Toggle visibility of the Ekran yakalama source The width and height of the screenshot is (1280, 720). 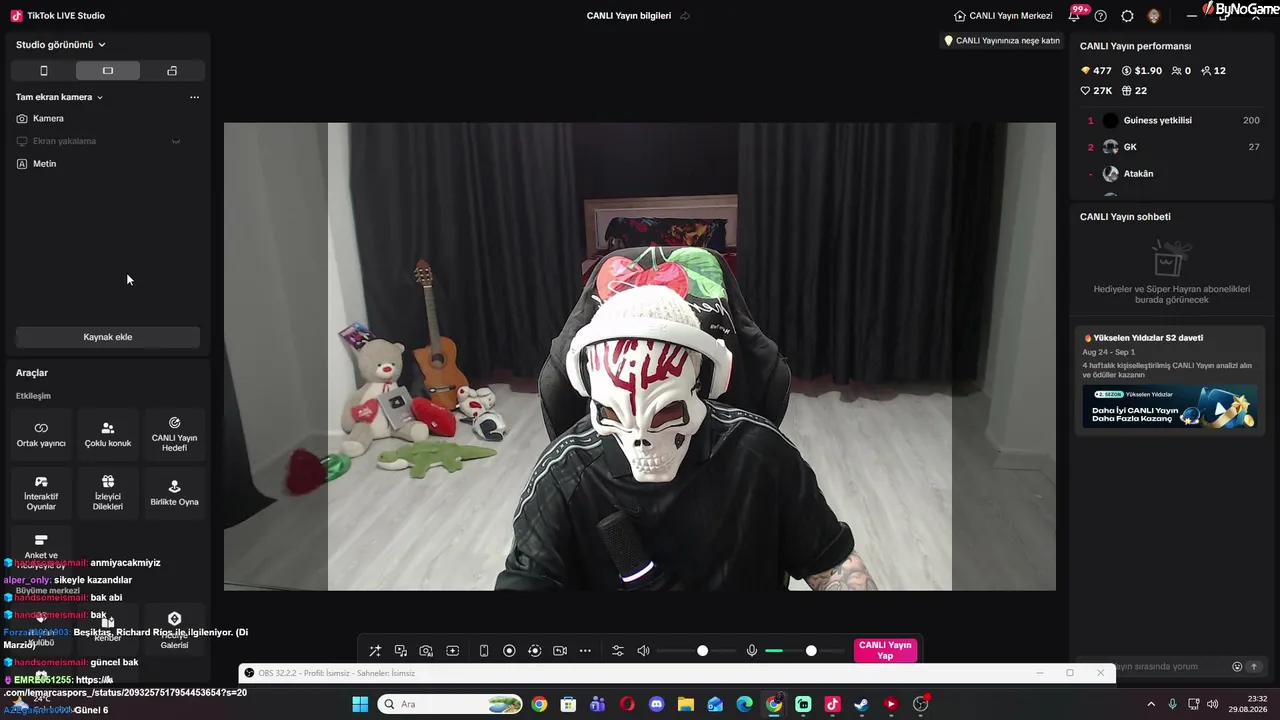[176, 141]
